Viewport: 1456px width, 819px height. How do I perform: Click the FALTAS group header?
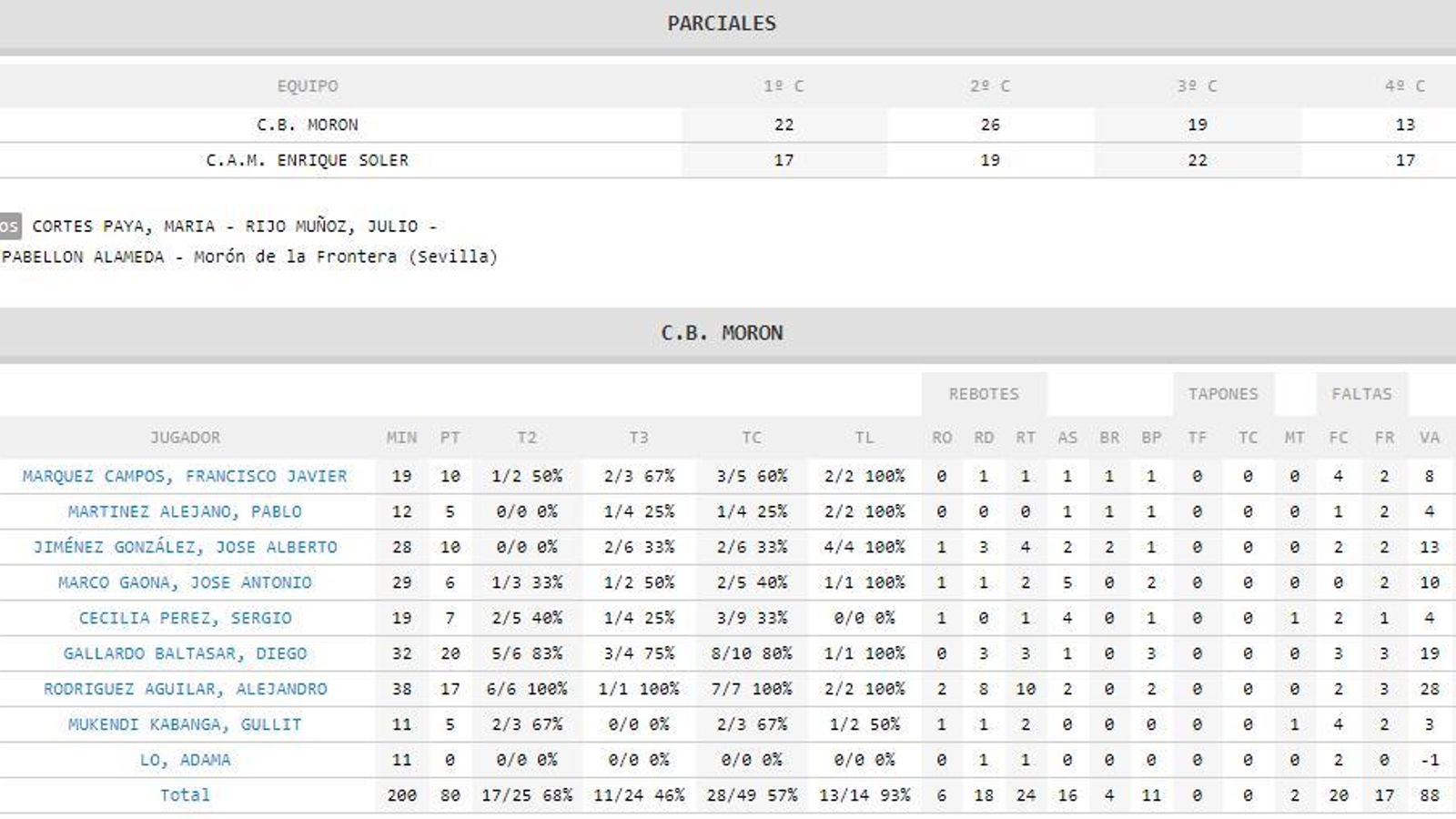point(1361,394)
